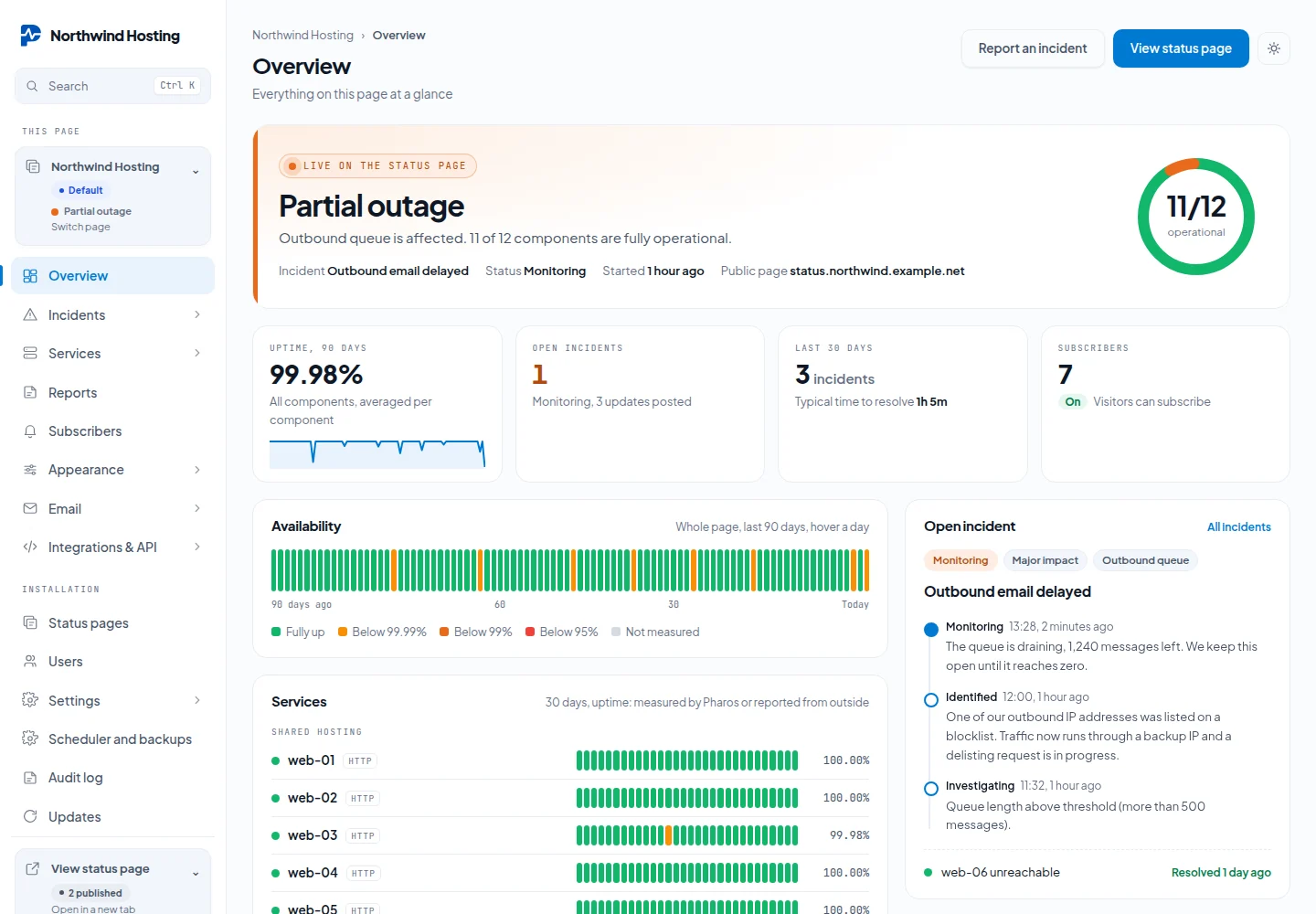Go to Subscribers in the sidebar

[113, 430]
